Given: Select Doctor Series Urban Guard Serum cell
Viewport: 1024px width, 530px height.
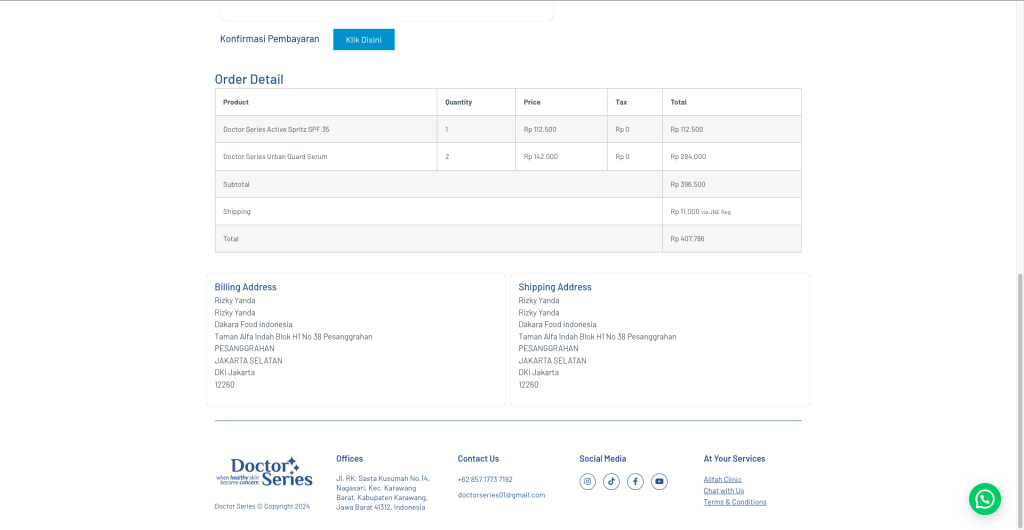Looking at the screenshot, I should (326, 157).
